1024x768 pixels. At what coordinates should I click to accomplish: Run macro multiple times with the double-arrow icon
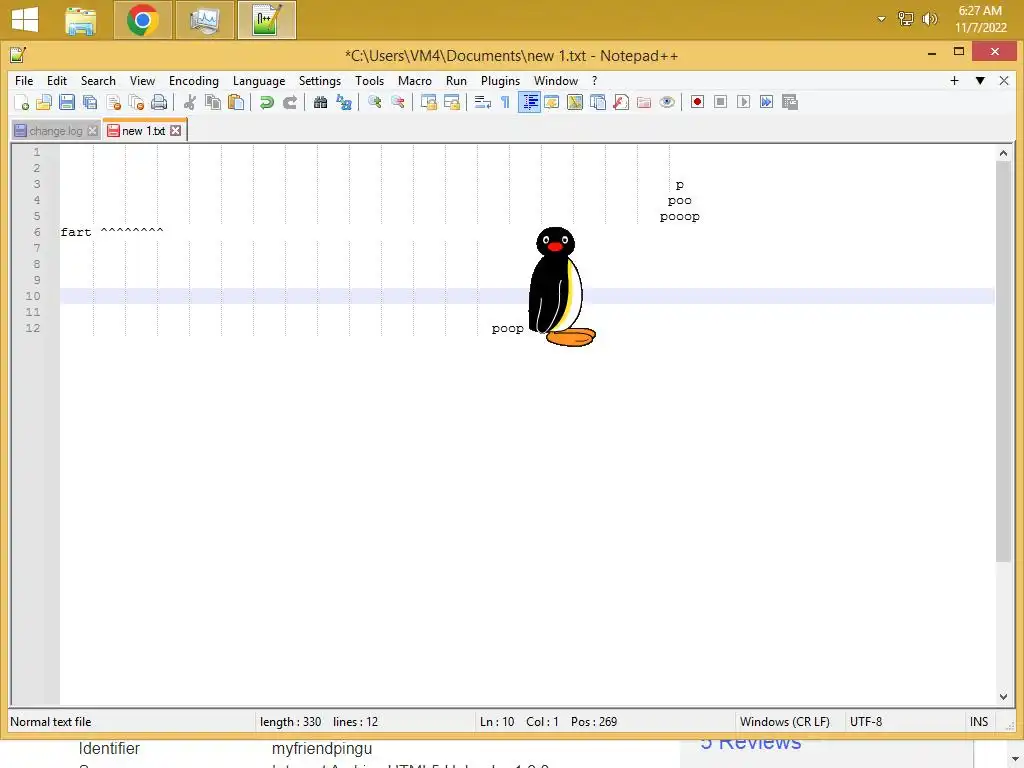point(767,102)
